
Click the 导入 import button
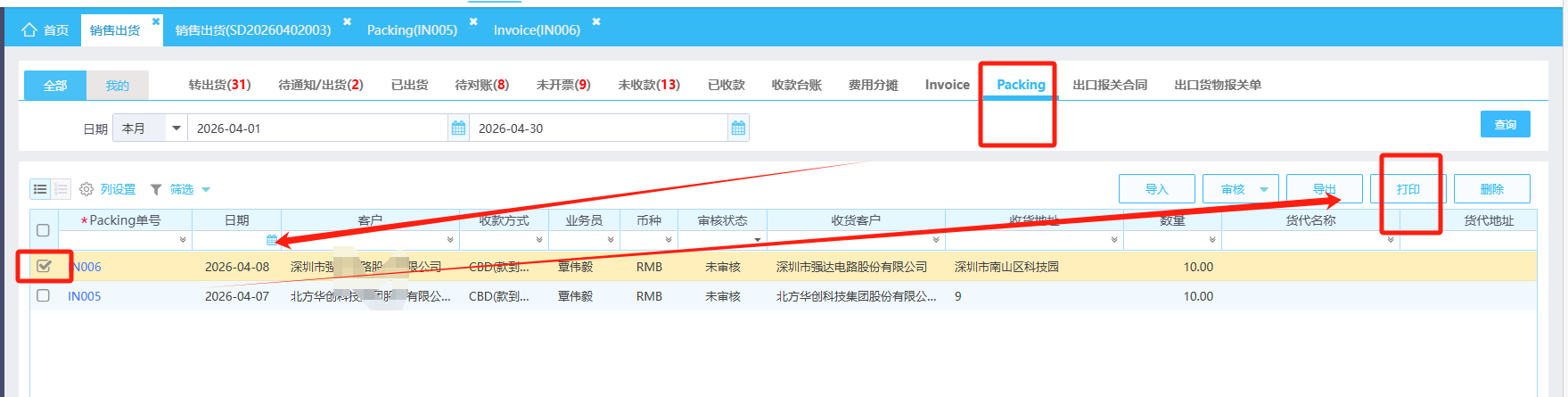pos(1156,189)
